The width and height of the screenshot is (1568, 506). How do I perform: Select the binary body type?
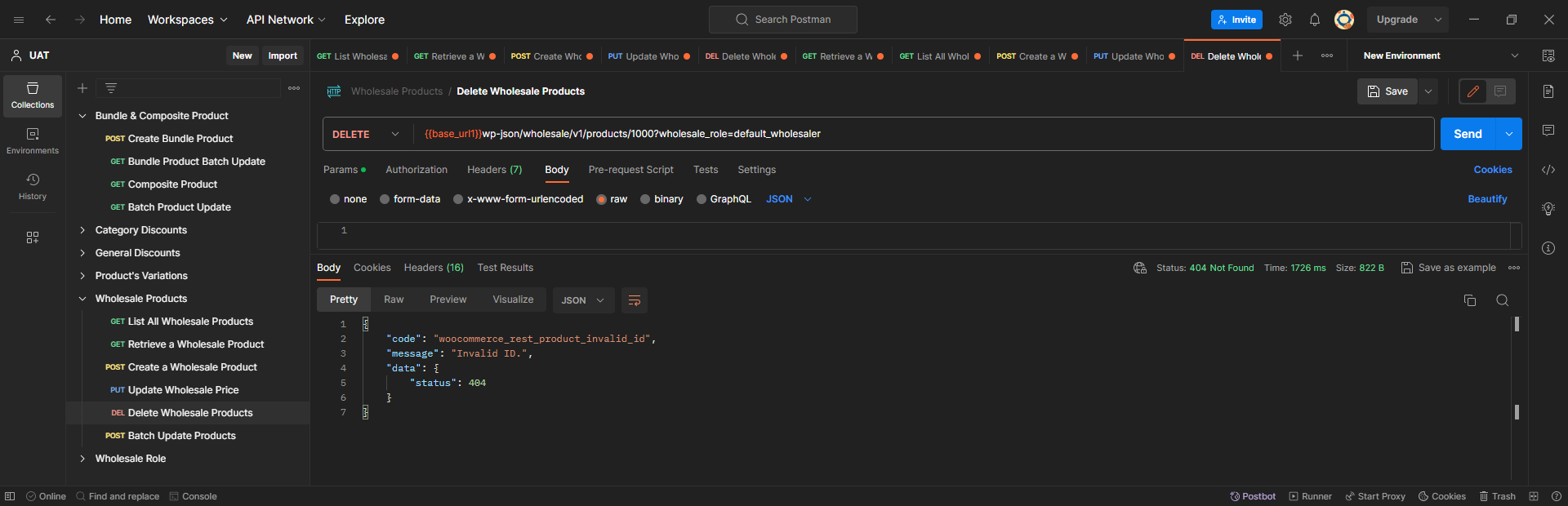(661, 199)
